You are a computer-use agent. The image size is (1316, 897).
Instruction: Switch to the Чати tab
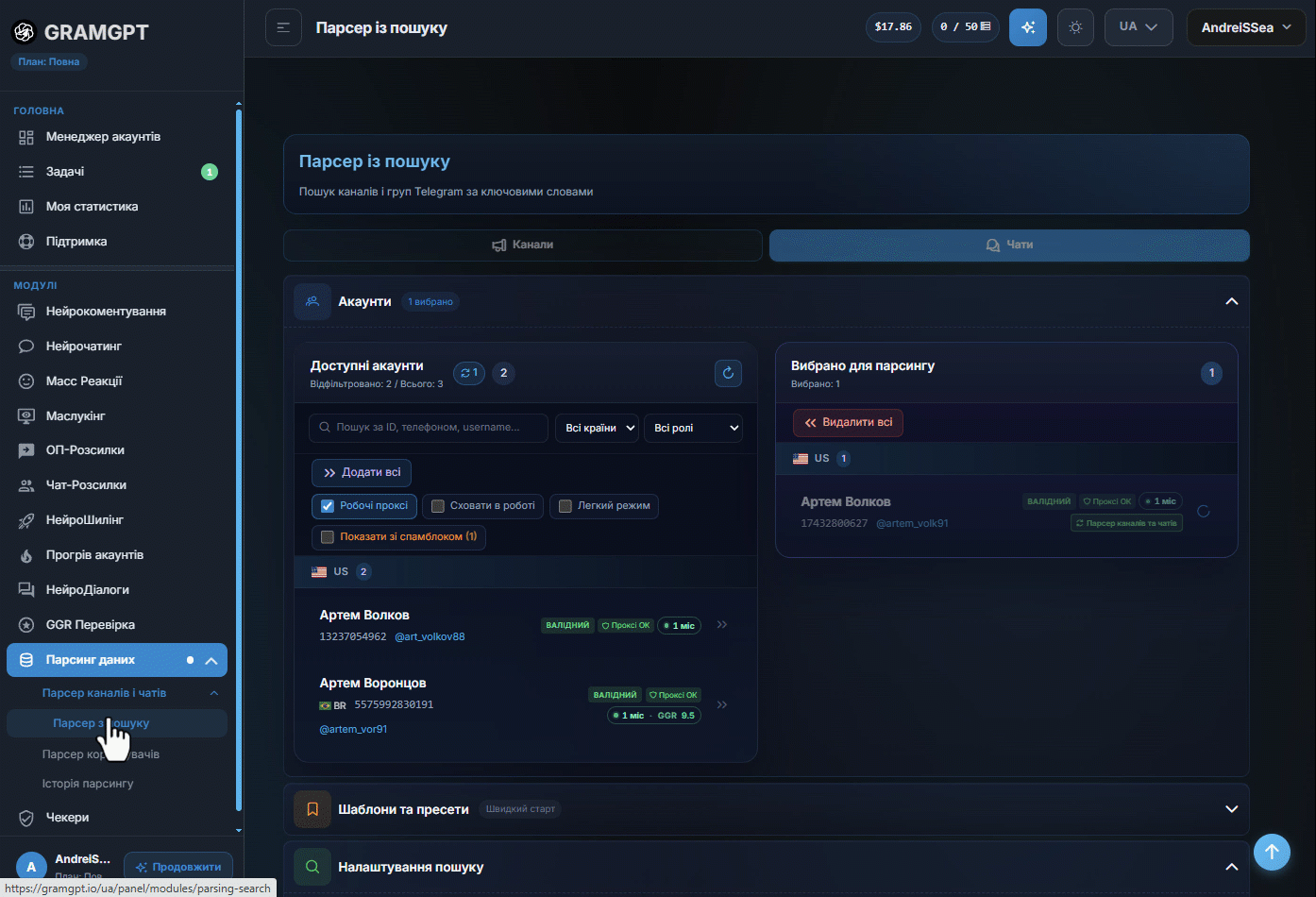[1009, 245]
